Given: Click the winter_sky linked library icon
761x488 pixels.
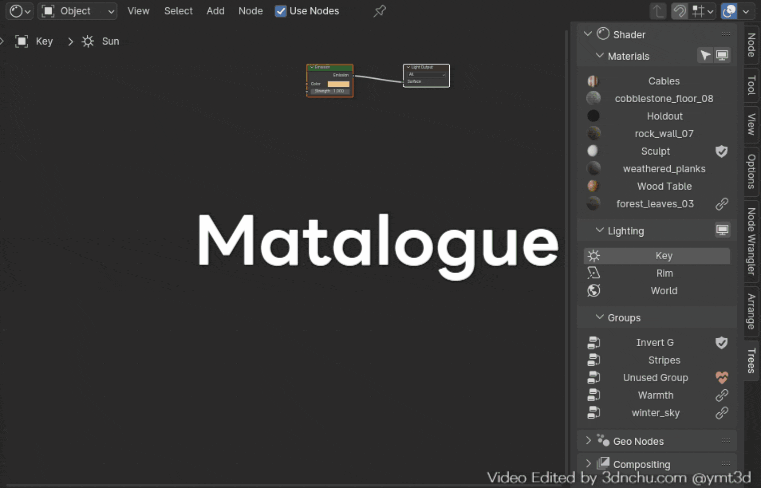Looking at the screenshot, I should pyautogui.click(x=722, y=413).
